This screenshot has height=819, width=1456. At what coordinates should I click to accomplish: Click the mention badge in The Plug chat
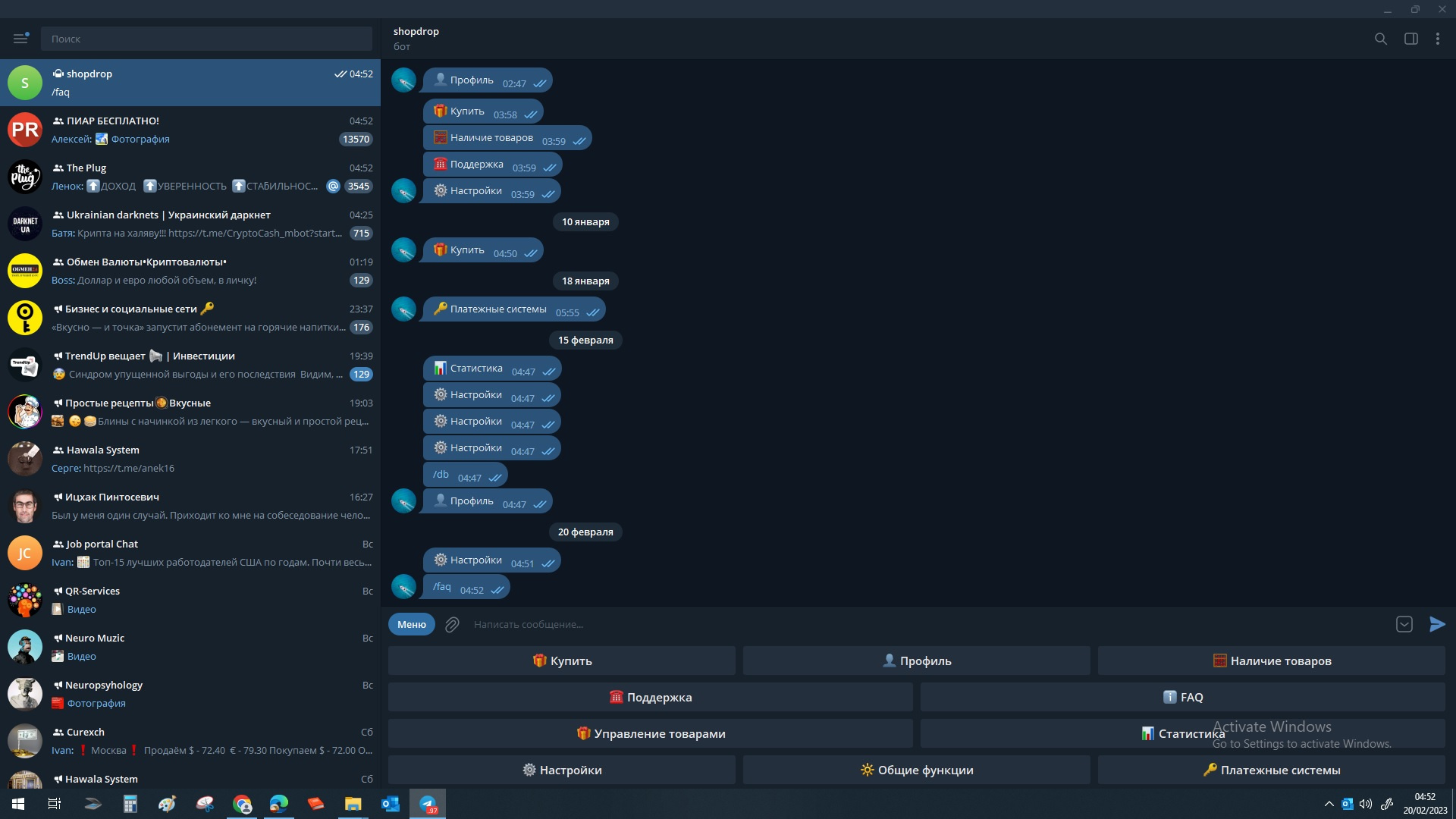(x=333, y=186)
